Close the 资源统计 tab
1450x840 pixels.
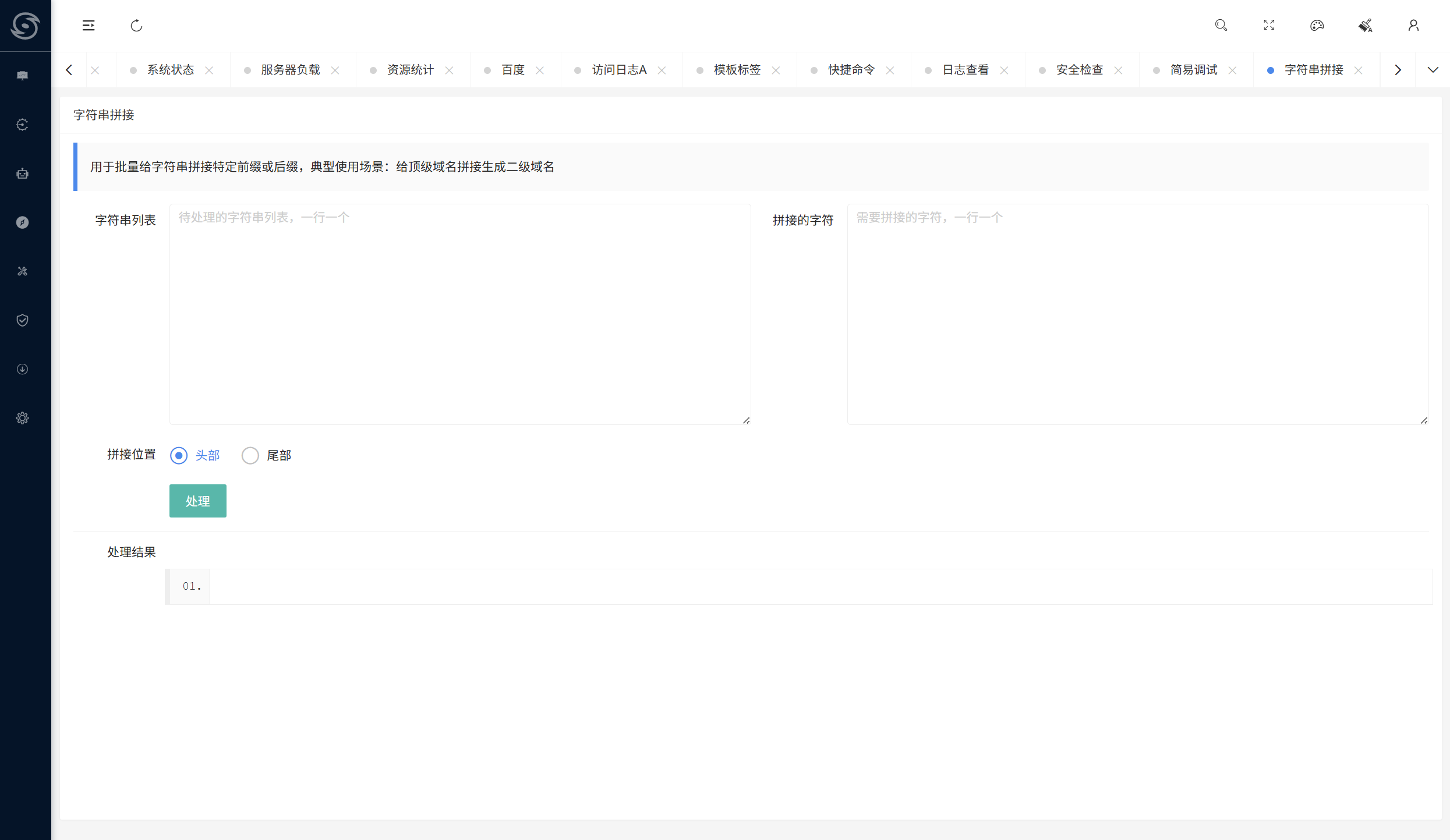pos(449,70)
